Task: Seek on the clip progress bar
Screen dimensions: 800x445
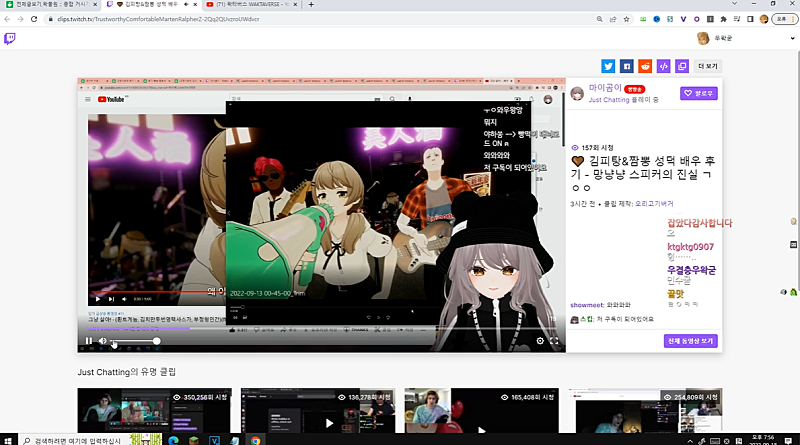Action: point(321,329)
